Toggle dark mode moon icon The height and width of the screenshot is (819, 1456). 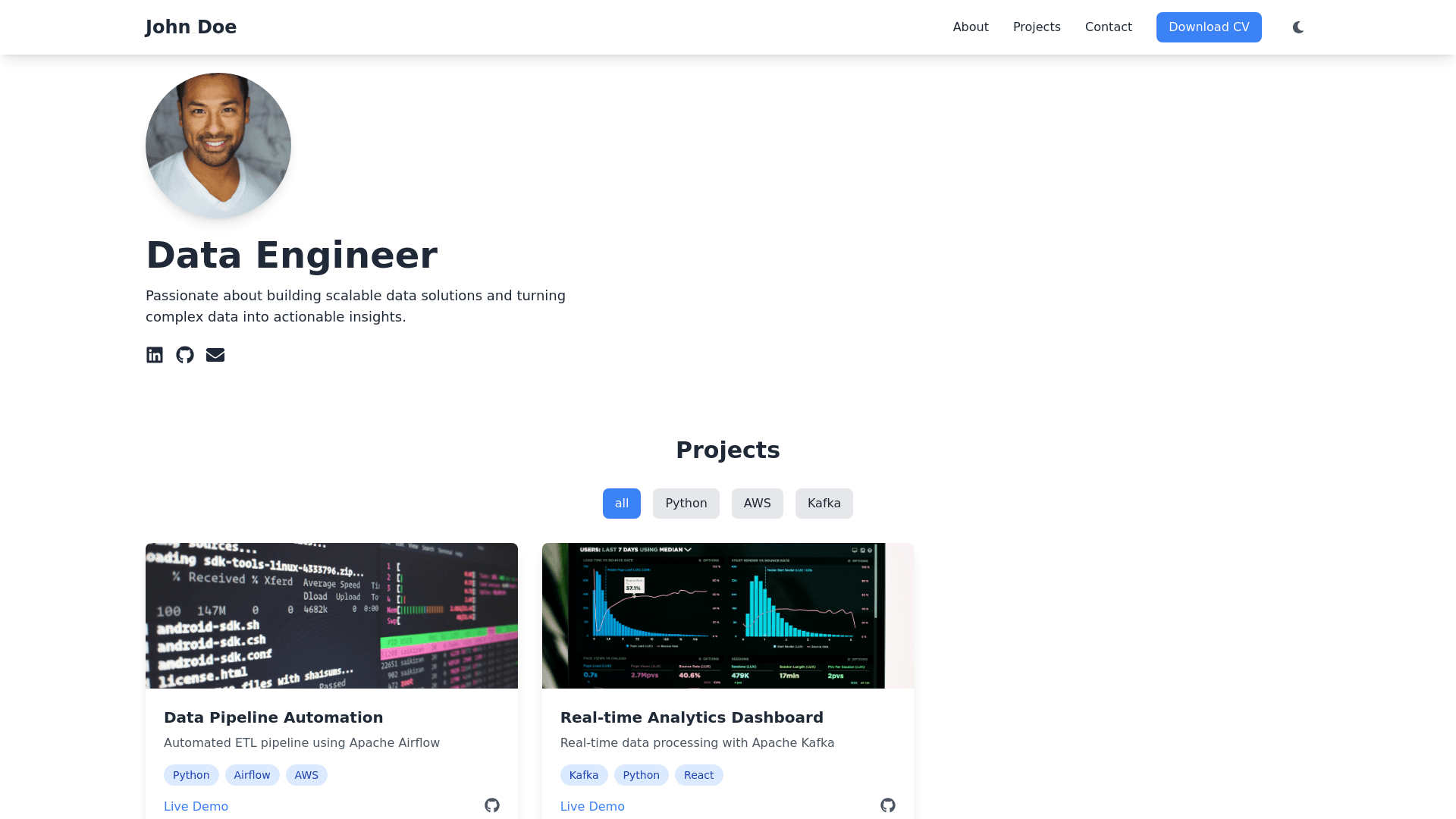(x=1298, y=27)
